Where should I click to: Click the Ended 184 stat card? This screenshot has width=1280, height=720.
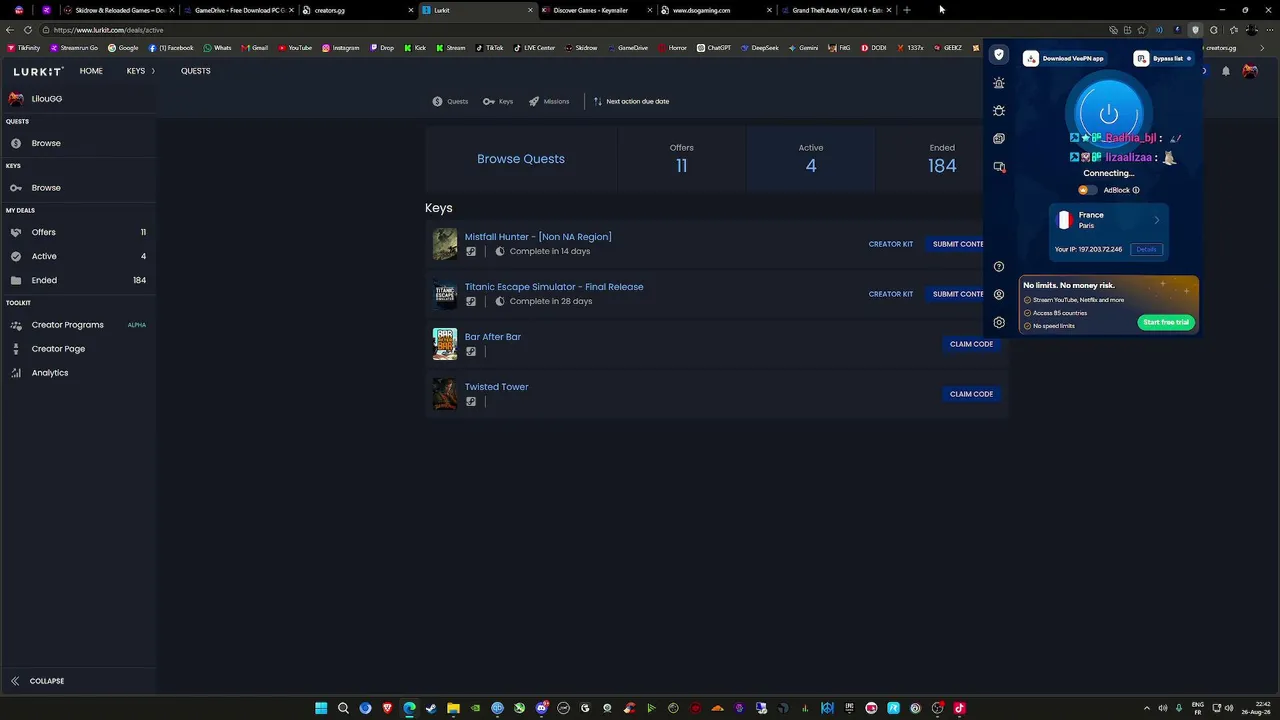coord(942,159)
